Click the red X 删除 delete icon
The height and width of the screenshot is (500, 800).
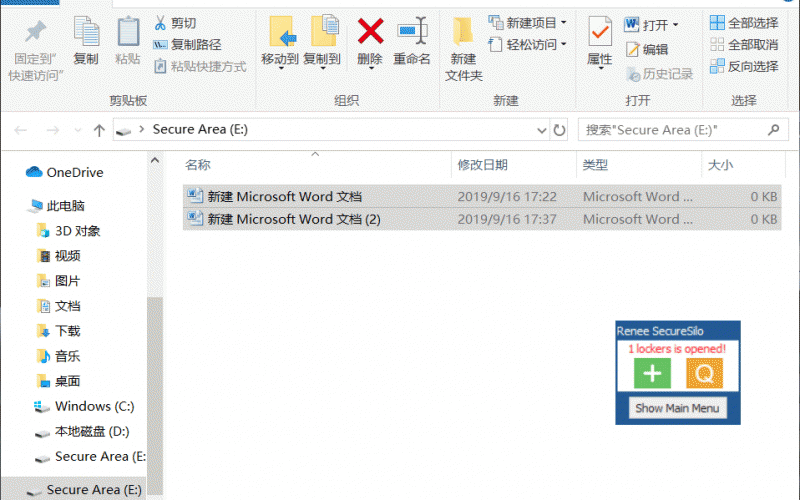click(370, 31)
